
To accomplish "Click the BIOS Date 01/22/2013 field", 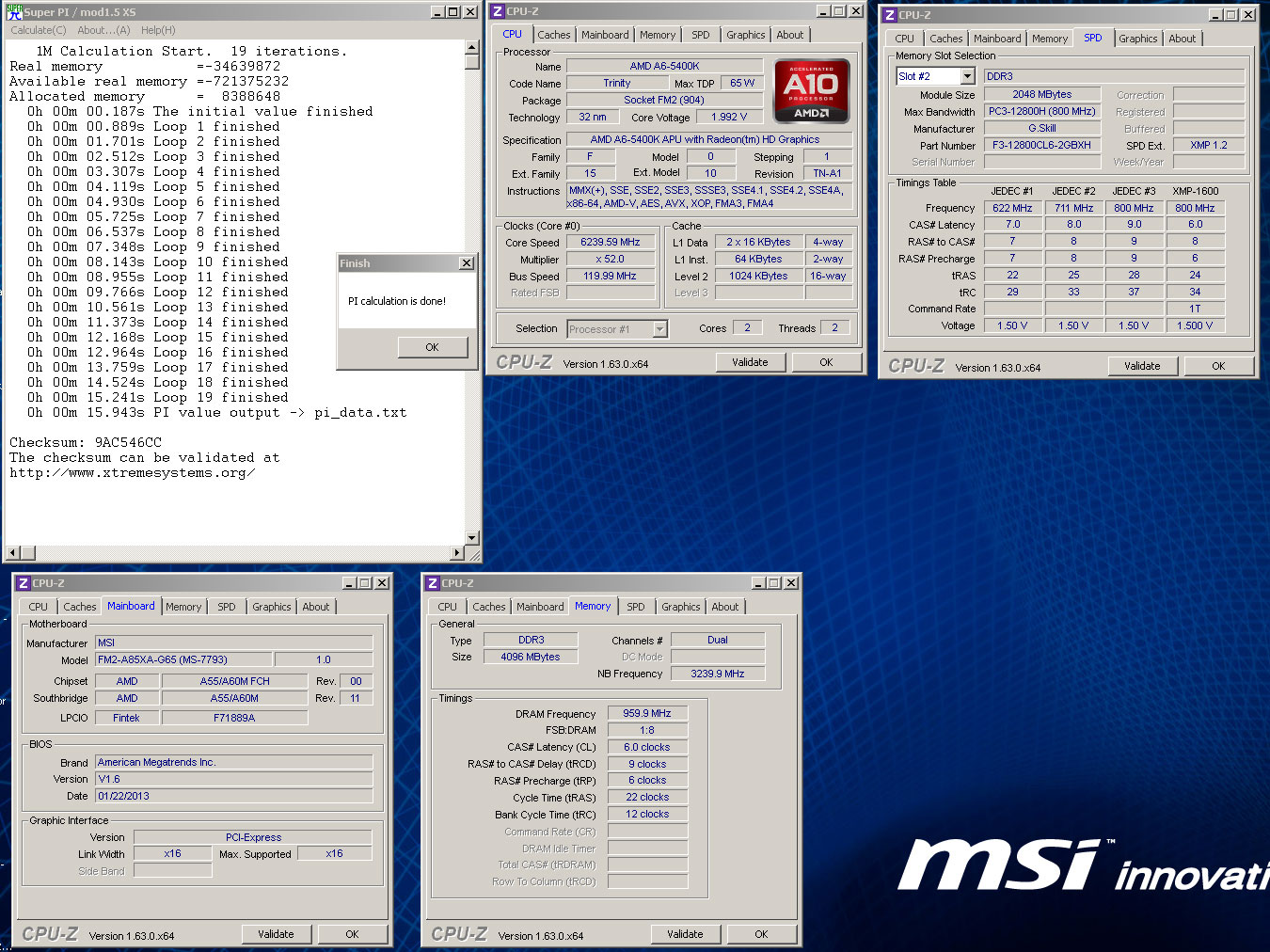I will 234,796.
